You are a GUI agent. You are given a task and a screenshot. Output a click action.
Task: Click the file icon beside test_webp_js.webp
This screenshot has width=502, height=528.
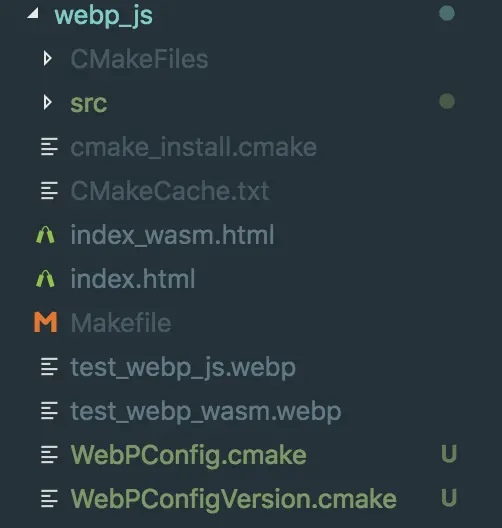(49, 367)
